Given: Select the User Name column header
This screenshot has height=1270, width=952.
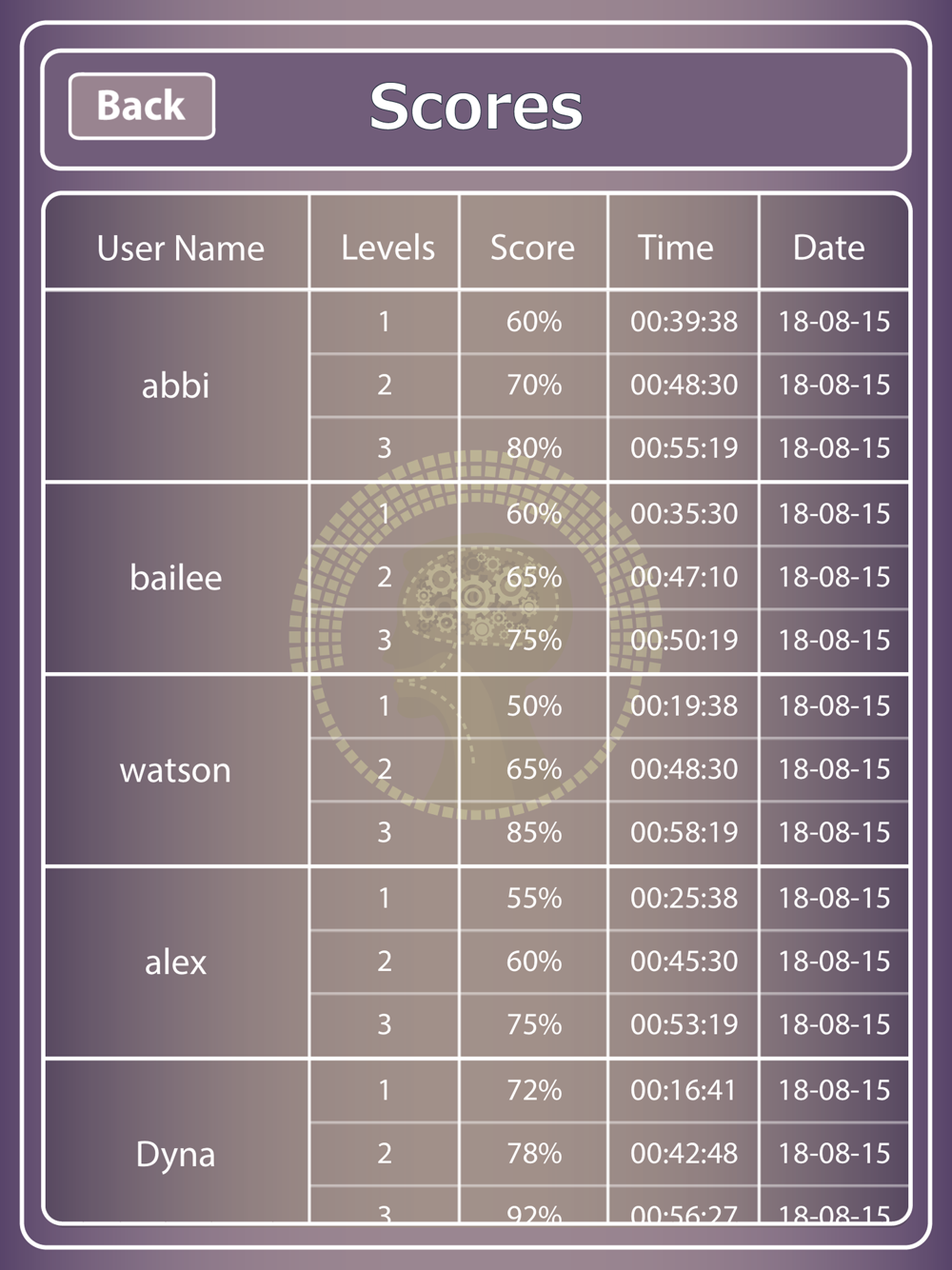Looking at the screenshot, I should (181, 248).
